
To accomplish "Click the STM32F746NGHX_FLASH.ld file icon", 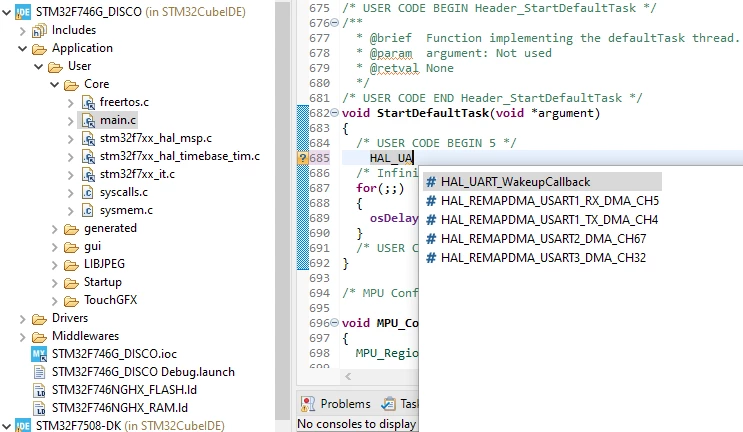I will (39, 390).
